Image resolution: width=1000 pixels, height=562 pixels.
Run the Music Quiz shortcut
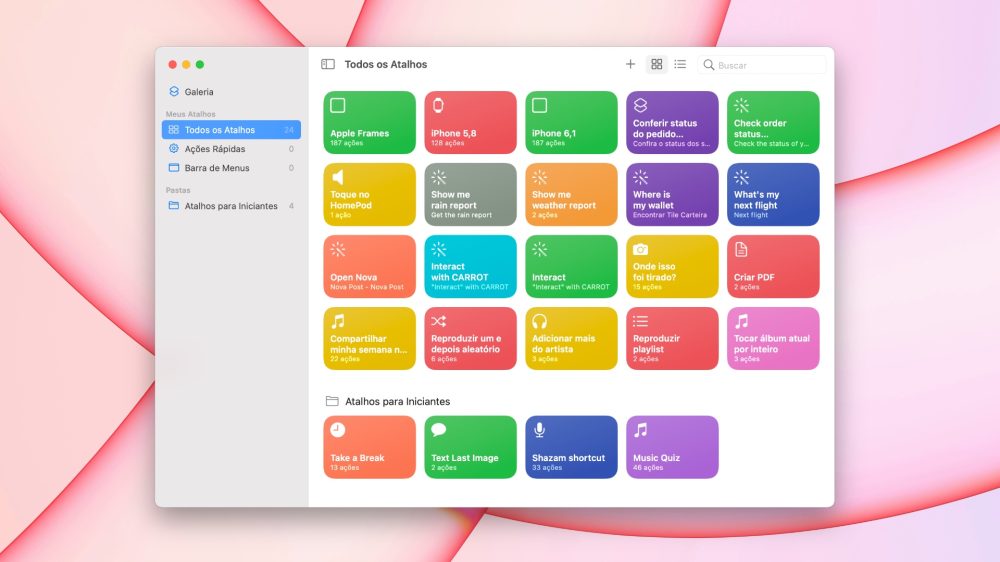[x=672, y=447]
